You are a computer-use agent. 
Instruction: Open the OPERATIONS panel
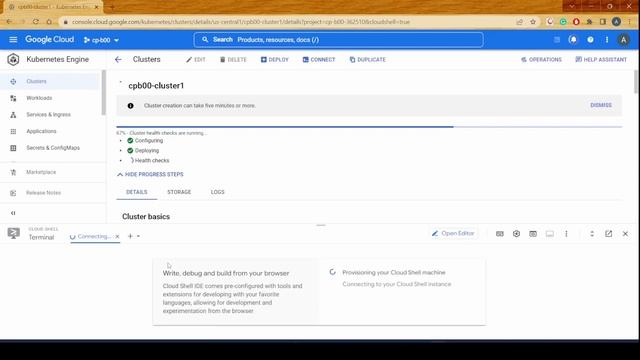tap(541, 60)
